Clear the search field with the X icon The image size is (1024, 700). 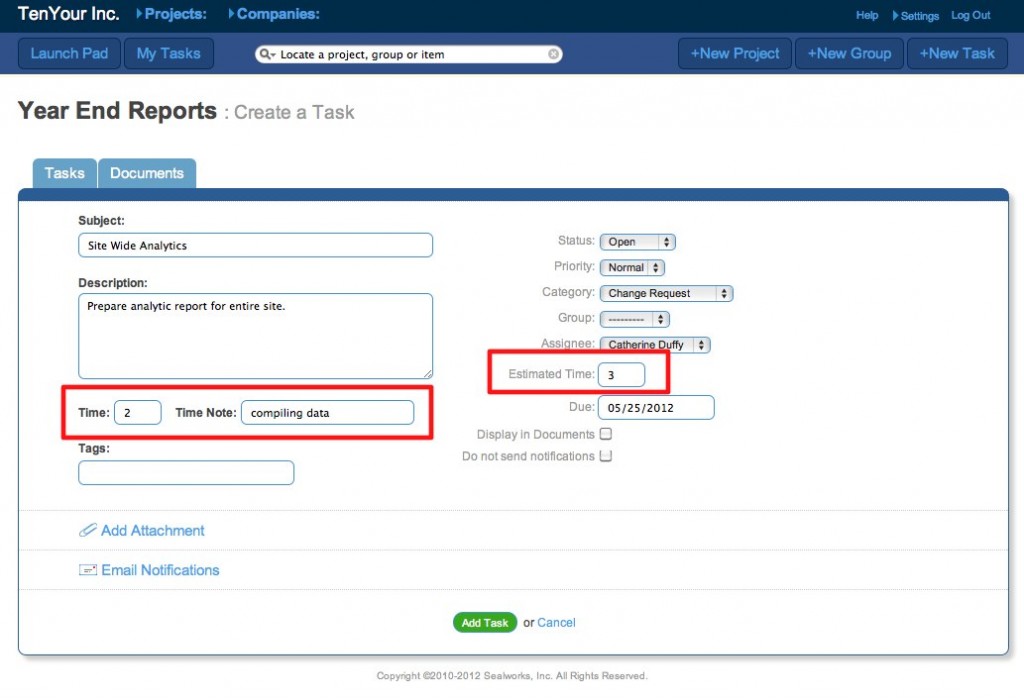point(553,54)
